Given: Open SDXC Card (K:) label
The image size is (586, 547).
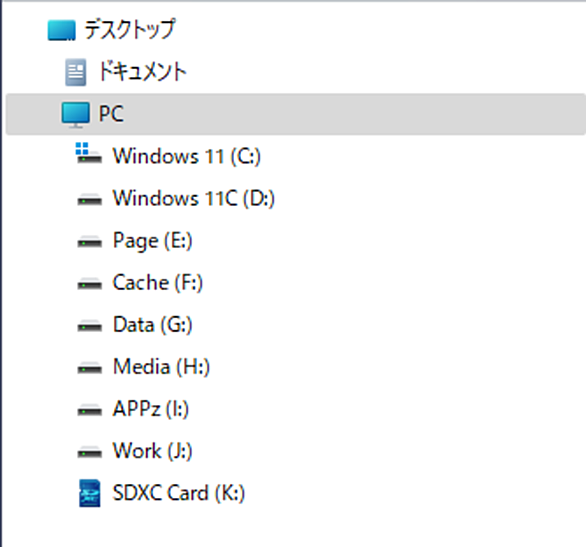Looking at the screenshot, I should coord(179,493).
